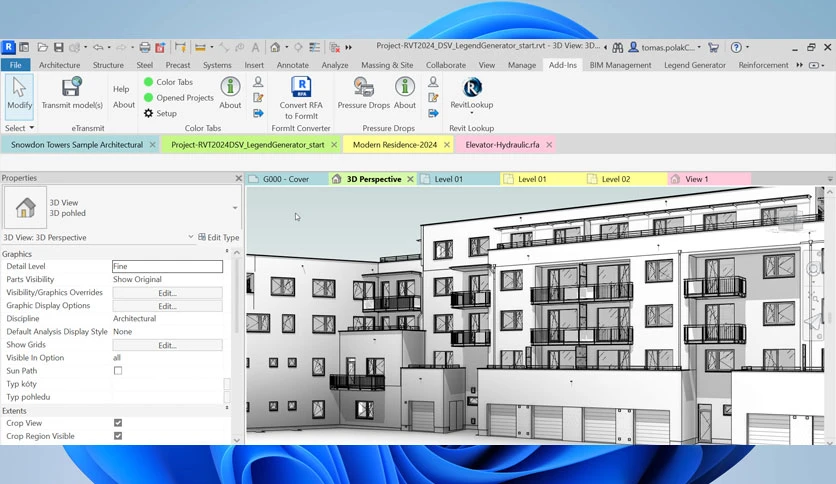Toggle the Opened Projects green switch
Screen dimensions: 836x484
(x=149, y=98)
